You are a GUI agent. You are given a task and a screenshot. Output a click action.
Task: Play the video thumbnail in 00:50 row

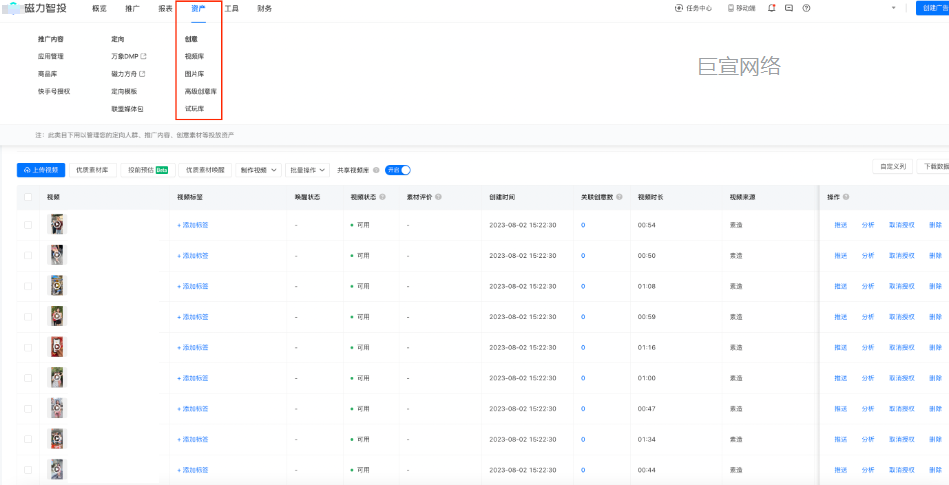point(57,255)
